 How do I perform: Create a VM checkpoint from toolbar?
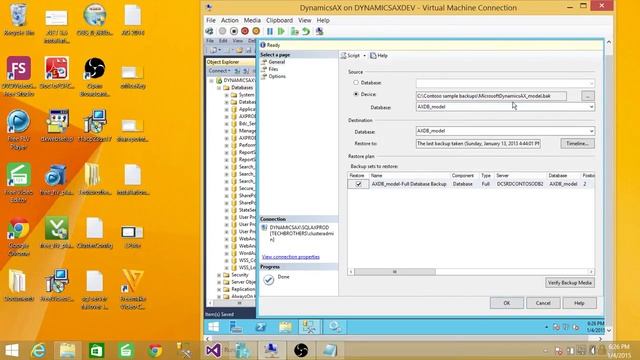pyautogui.click(x=295, y=31)
